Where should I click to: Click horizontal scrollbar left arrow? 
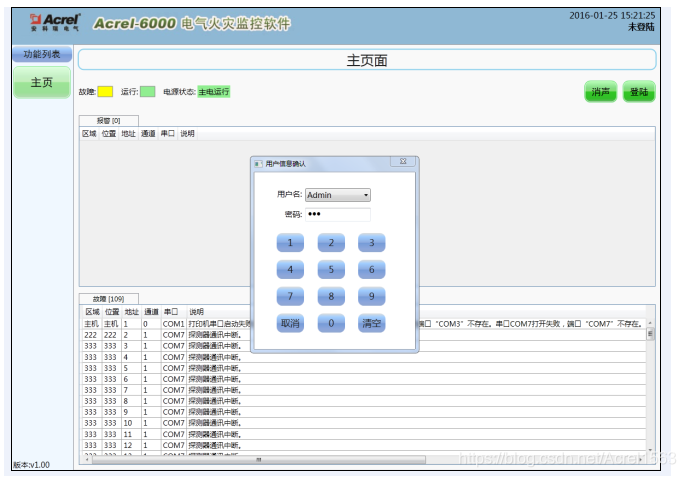(87, 459)
